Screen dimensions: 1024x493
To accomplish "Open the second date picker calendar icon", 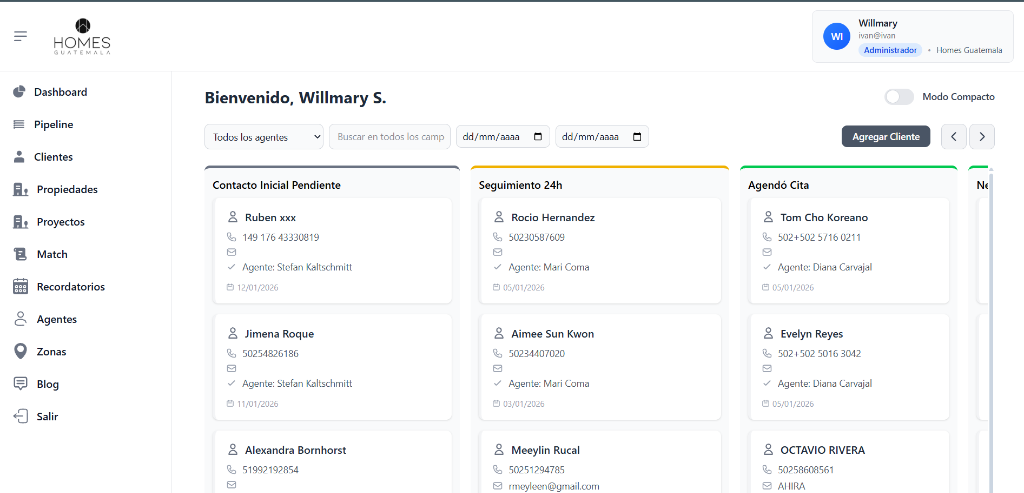I will pyautogui.click(x=637, y=137).
